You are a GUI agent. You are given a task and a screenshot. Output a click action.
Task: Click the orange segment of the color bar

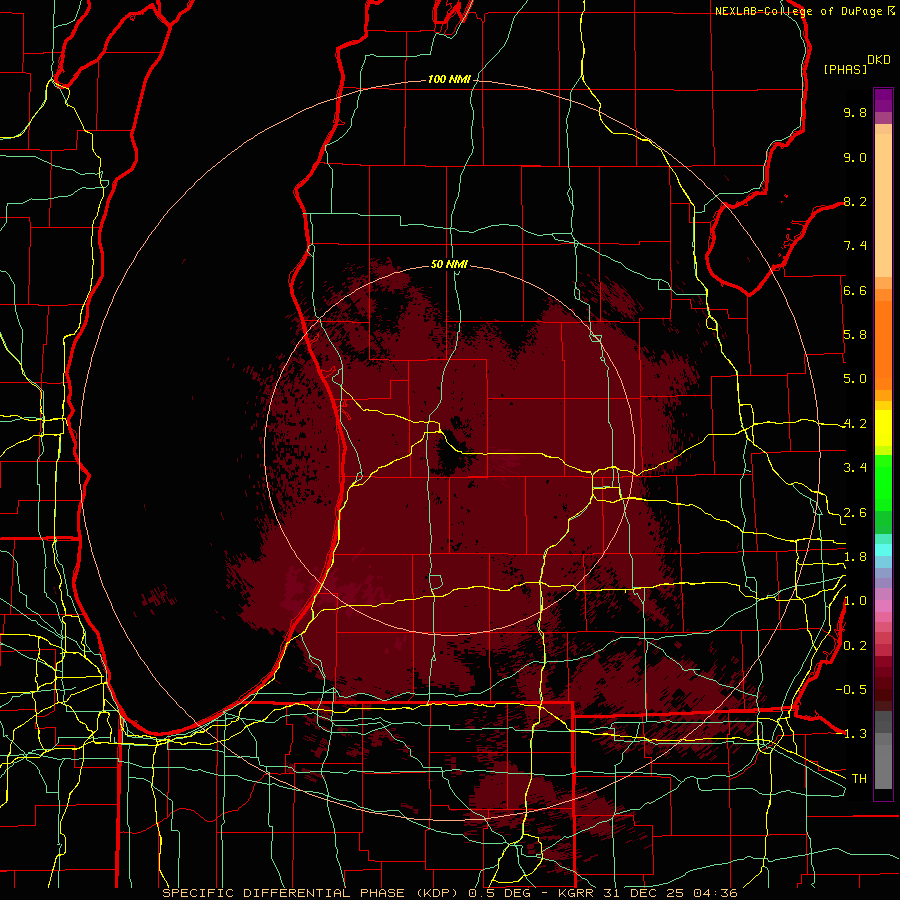click(x=883, y=344)
